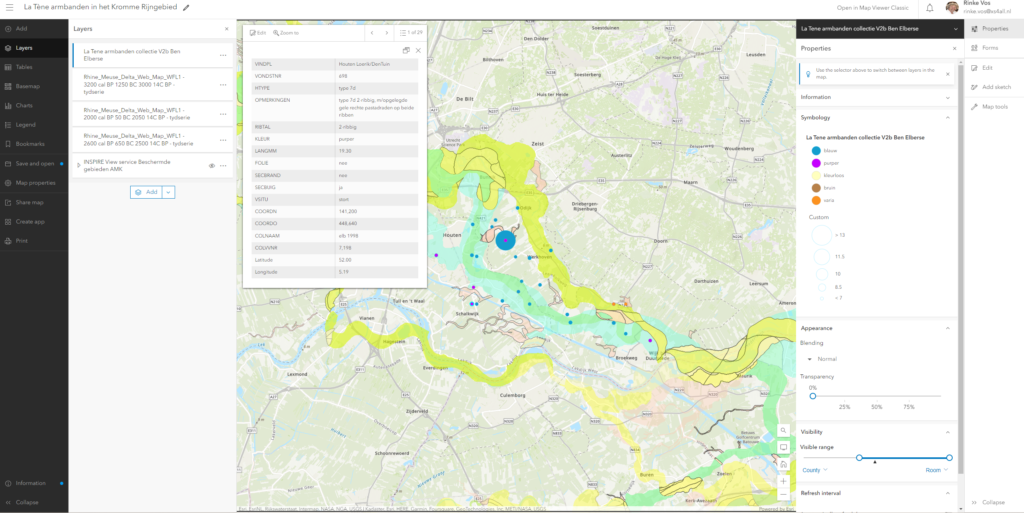
Task: Click the map search magnifier button
Action: pos(783,431)
